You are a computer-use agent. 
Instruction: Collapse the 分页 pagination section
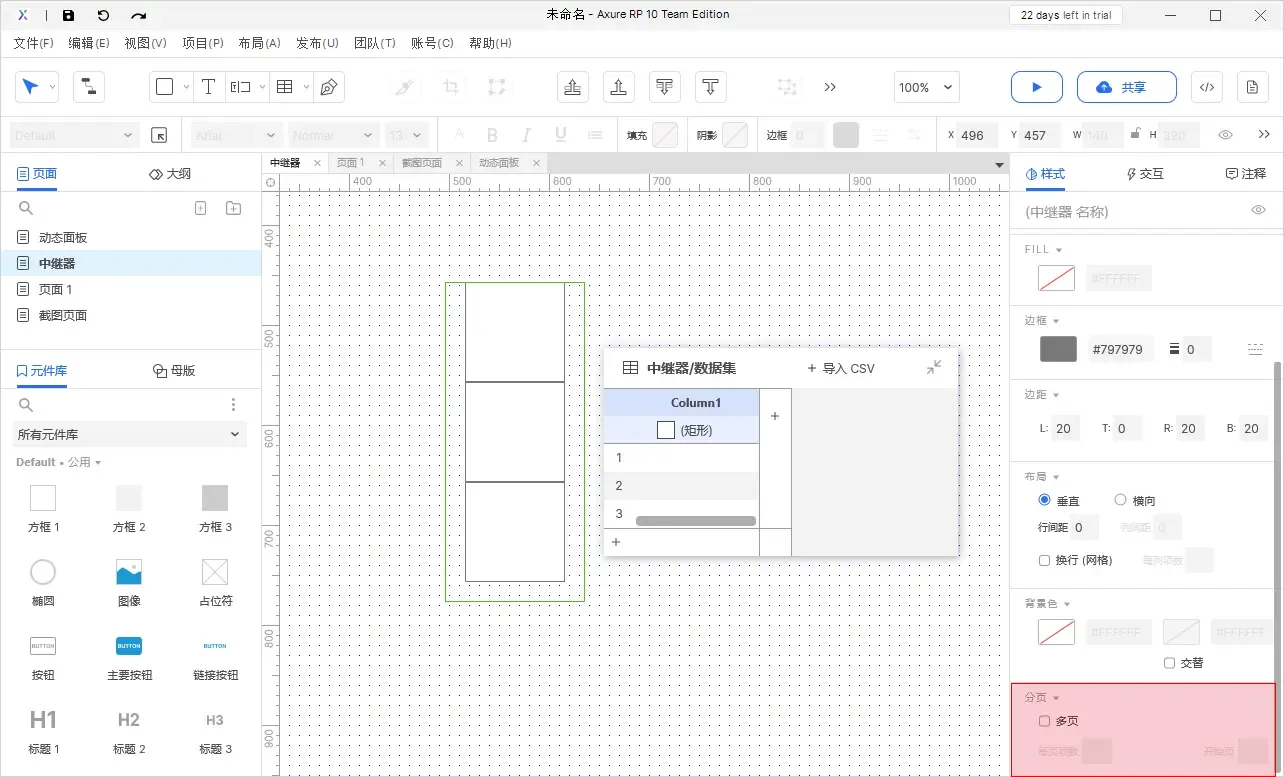click(1056, 698)
